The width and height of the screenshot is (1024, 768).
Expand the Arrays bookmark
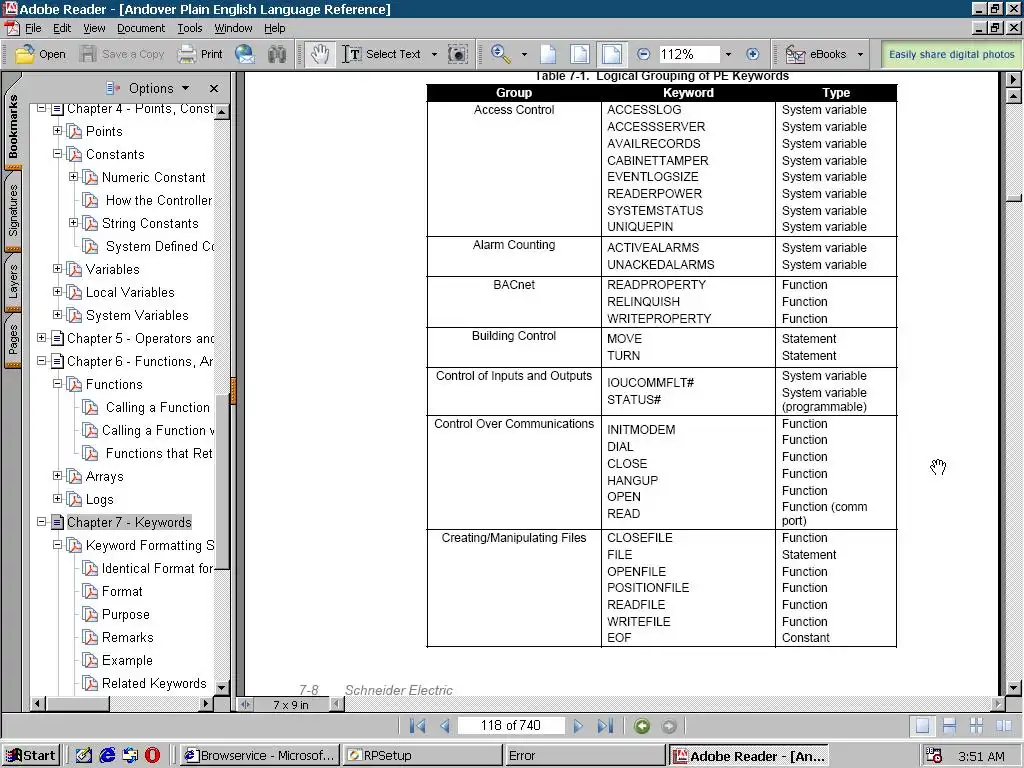click(57, 475)
